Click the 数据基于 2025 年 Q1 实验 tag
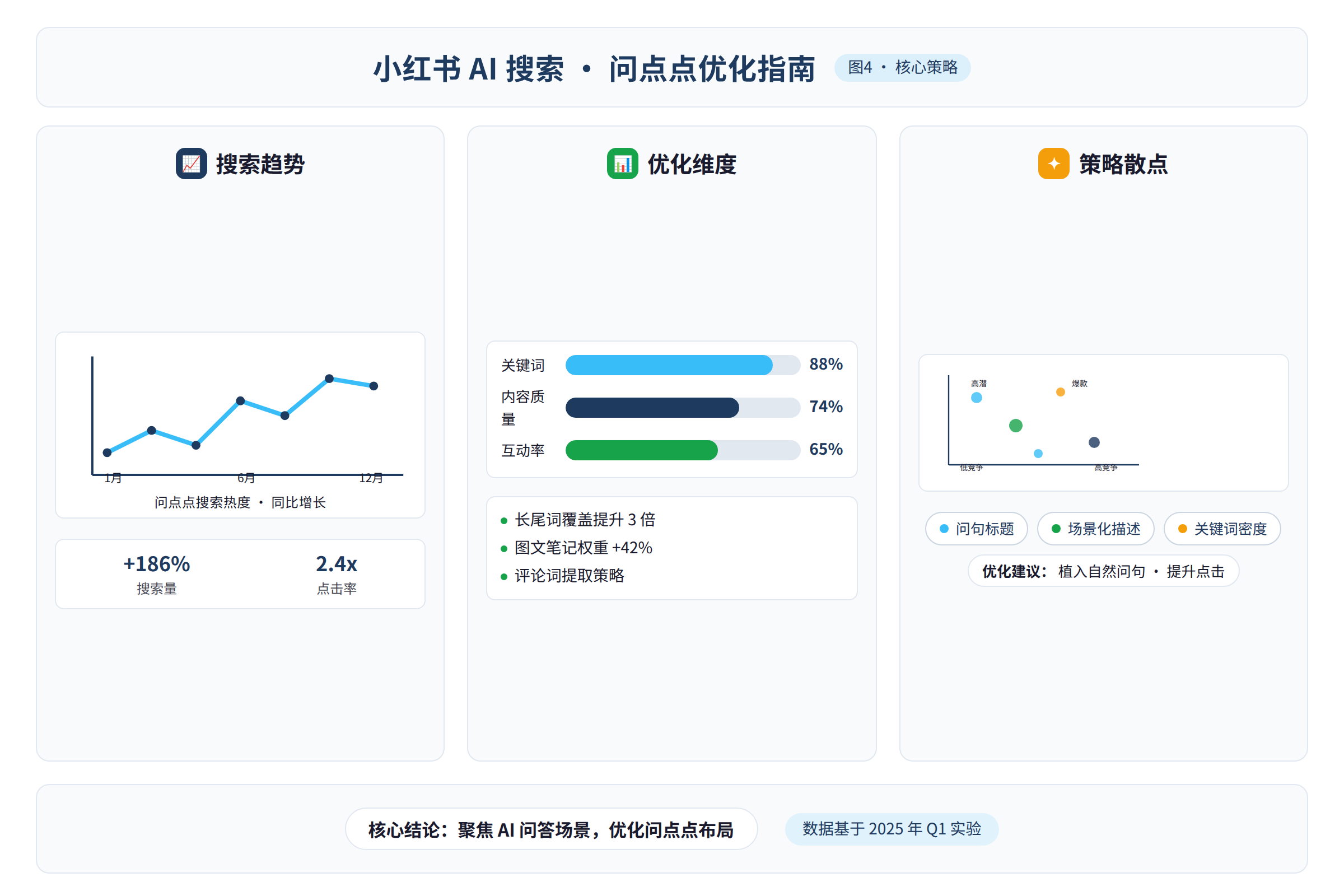The height and width of the screenshot is (896, 1344). pos(892,829)
